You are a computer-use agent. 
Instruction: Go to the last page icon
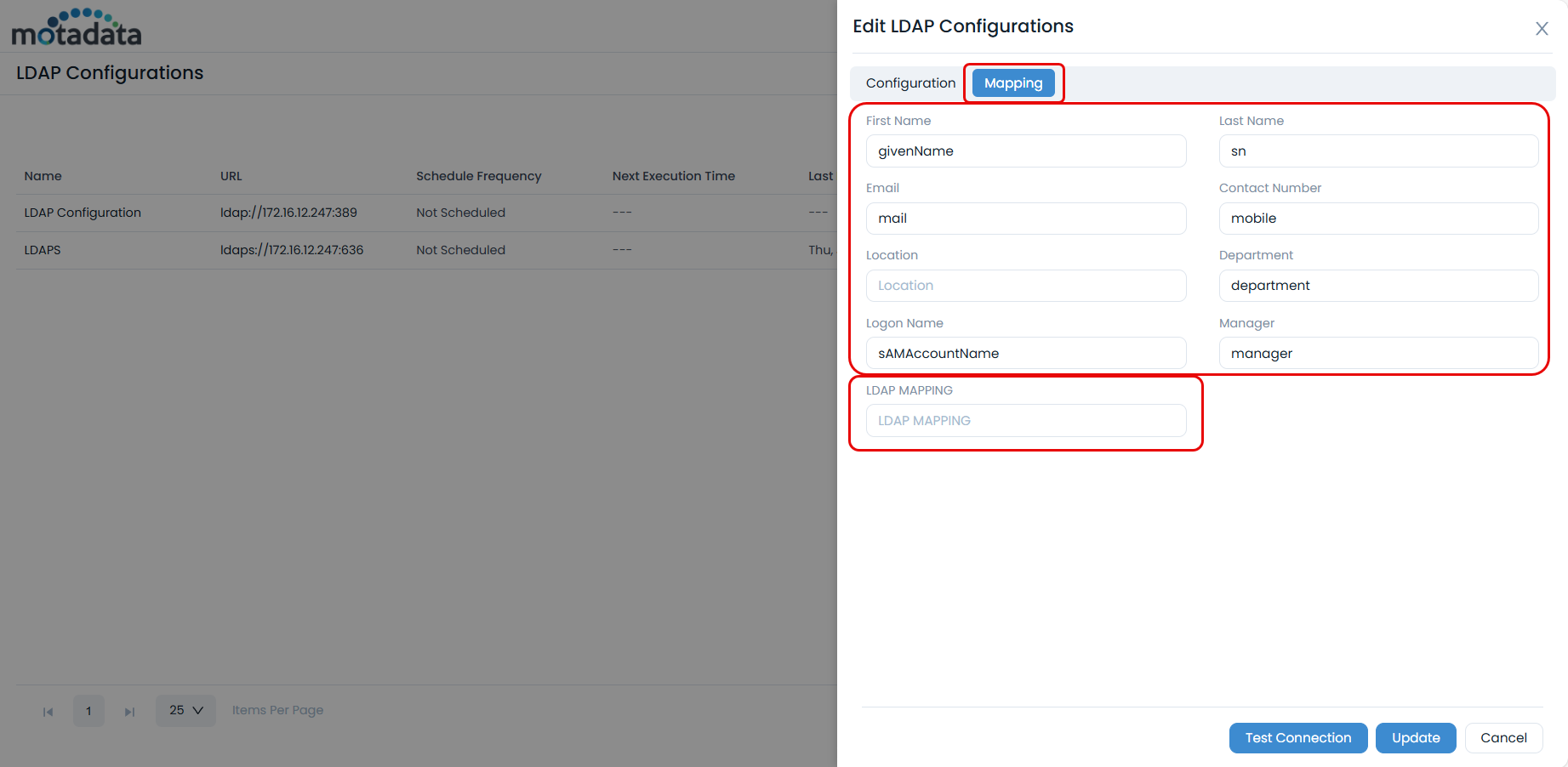click(129, 712)
